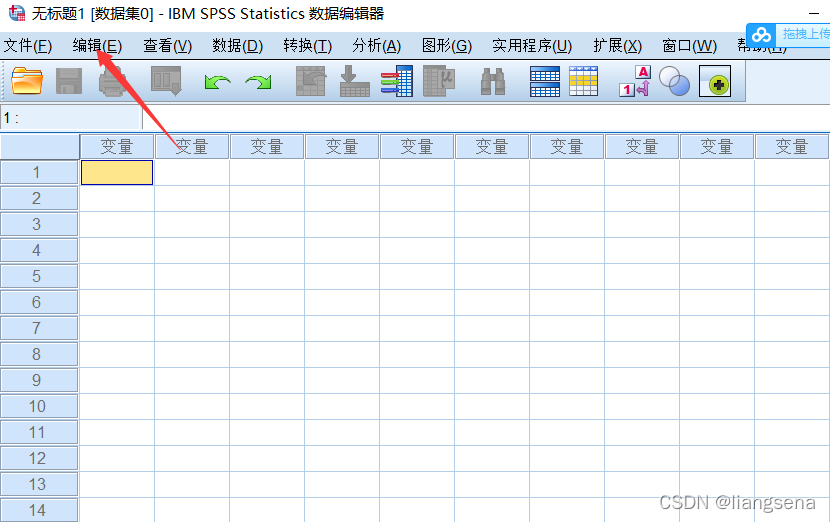This screenshot has height=522, width=830.
Task: Click the Select cases grid icon
Action: [x=583, y=81]
